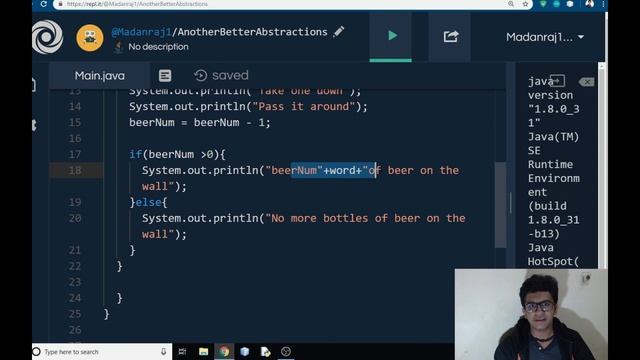
Task: Click the Chrome profile avatar icon
Action: coord(589,4)
